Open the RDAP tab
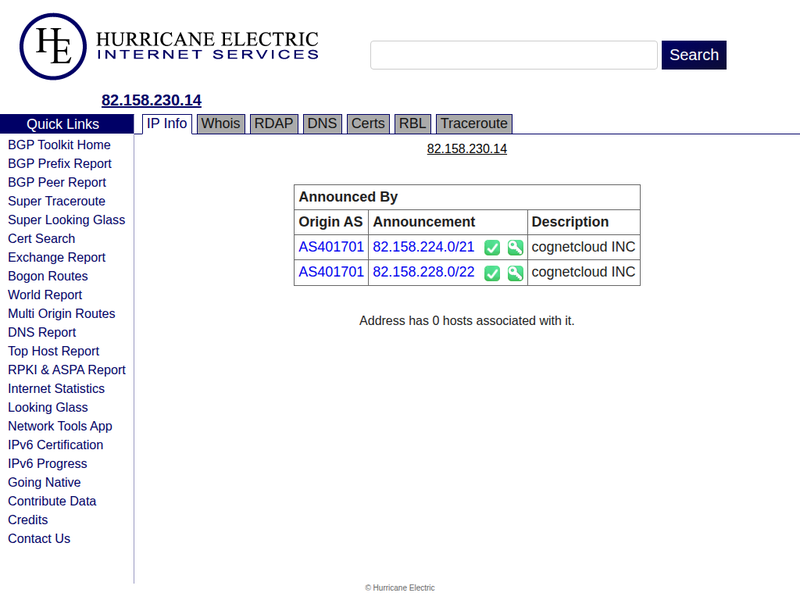The width and height of the screenshot is (800, 600). pyautogui.click(x=273, y=123)
